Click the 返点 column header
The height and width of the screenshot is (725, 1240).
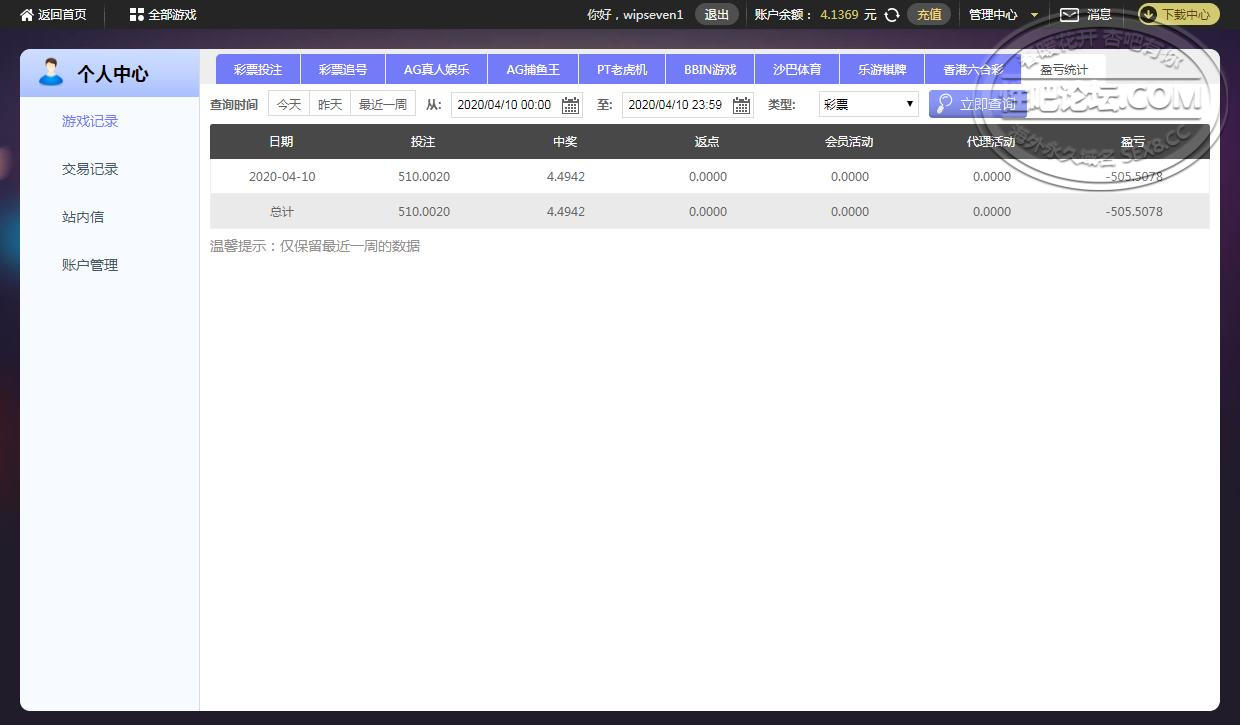click(707, 142)
